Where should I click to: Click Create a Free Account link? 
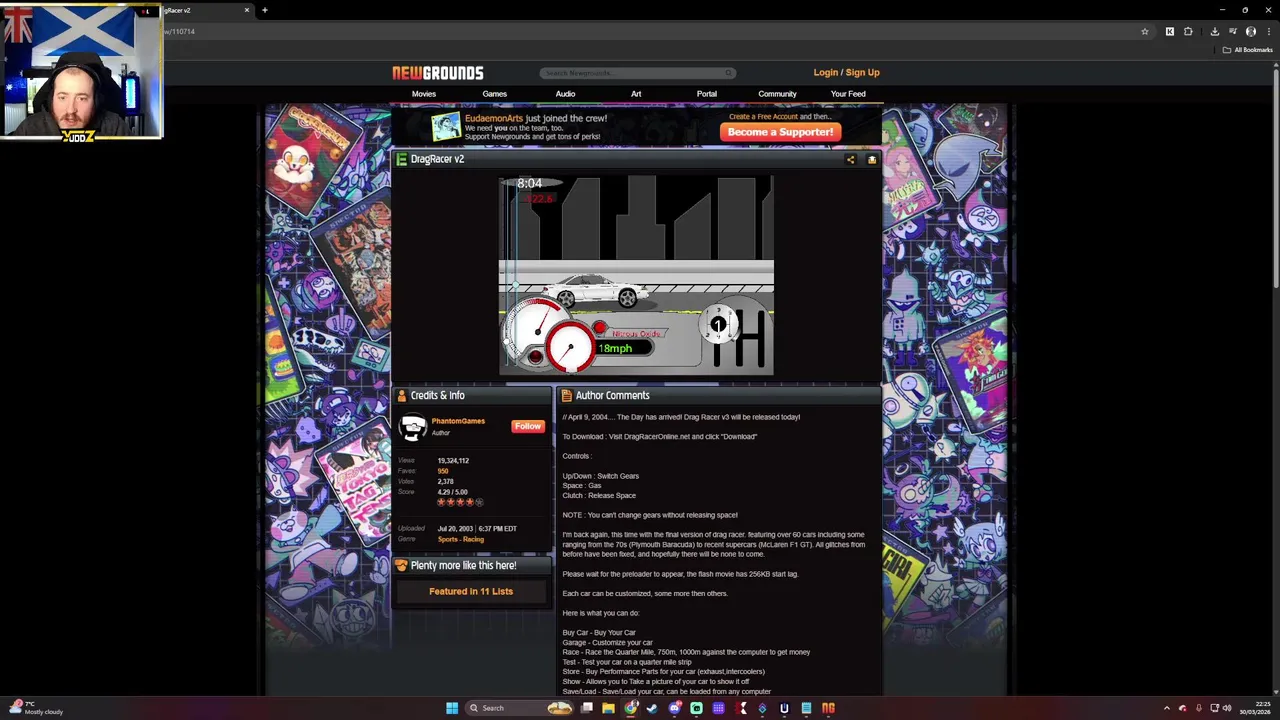point(763,117)
